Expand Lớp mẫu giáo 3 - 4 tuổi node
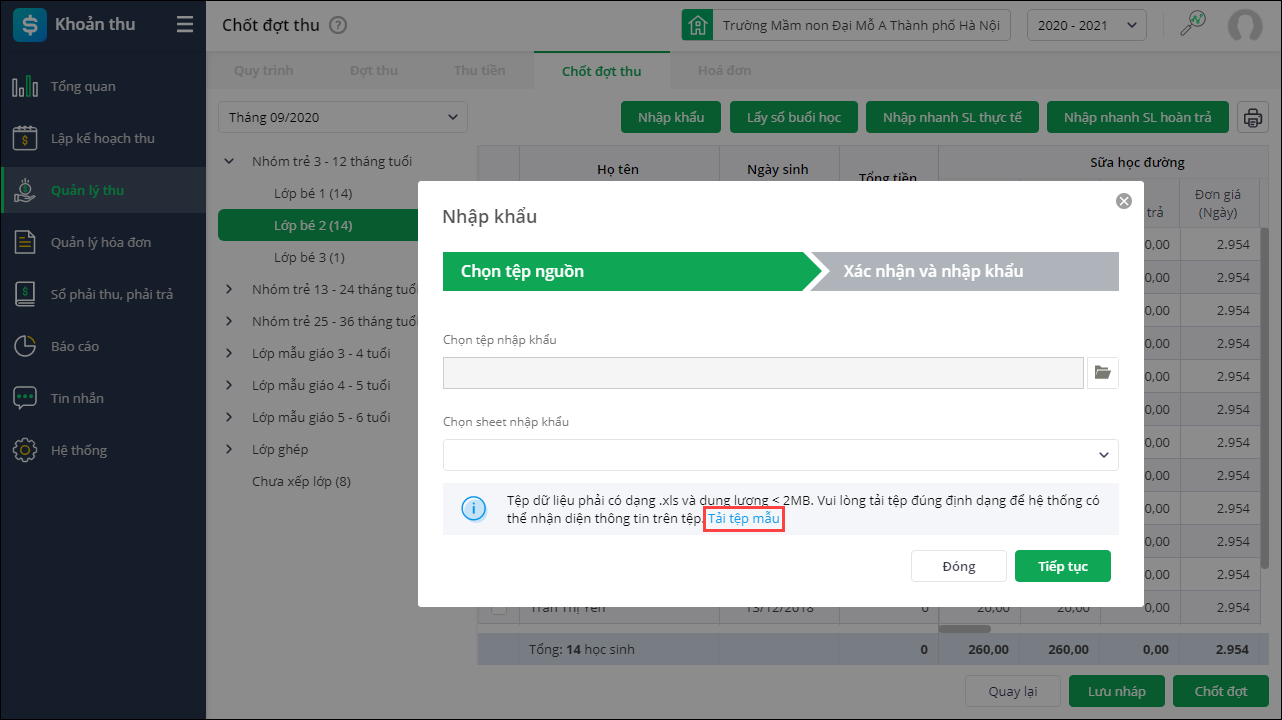This screenshot has height=720, width=1282. (229, 353)
